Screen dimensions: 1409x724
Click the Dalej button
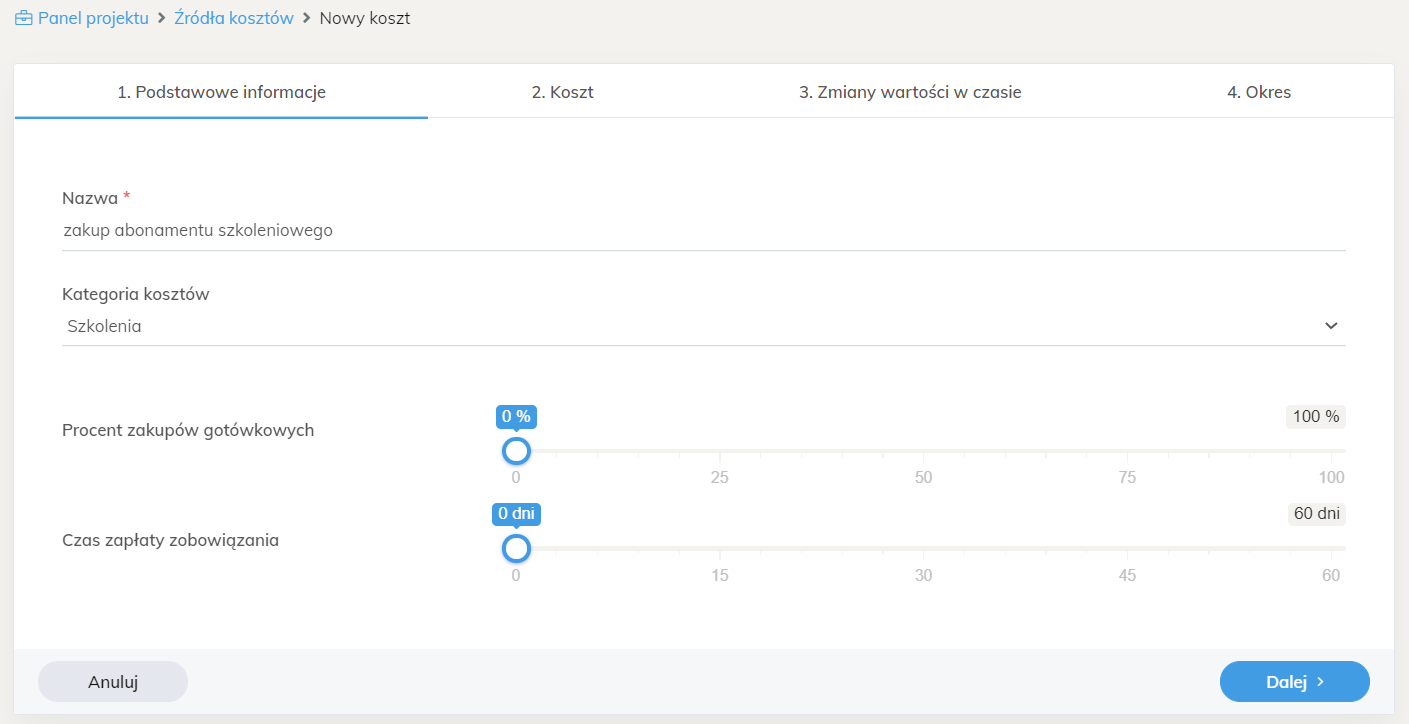pyautogui.click(x=1295, y=682)
